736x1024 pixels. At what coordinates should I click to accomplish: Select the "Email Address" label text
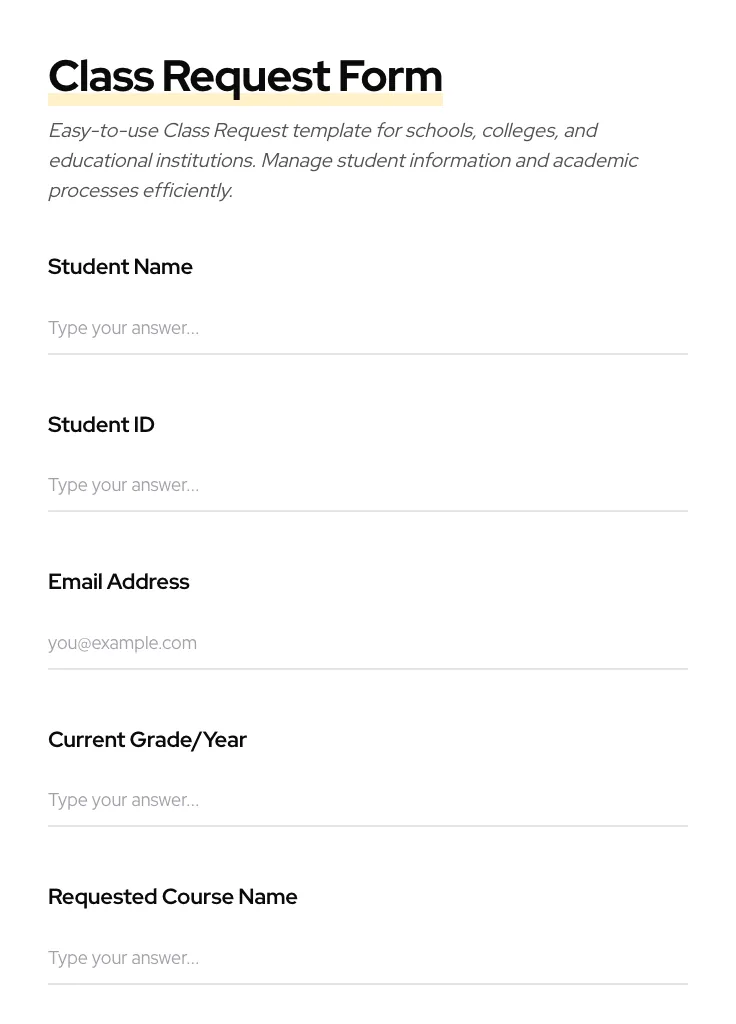[x=118, y=582]
